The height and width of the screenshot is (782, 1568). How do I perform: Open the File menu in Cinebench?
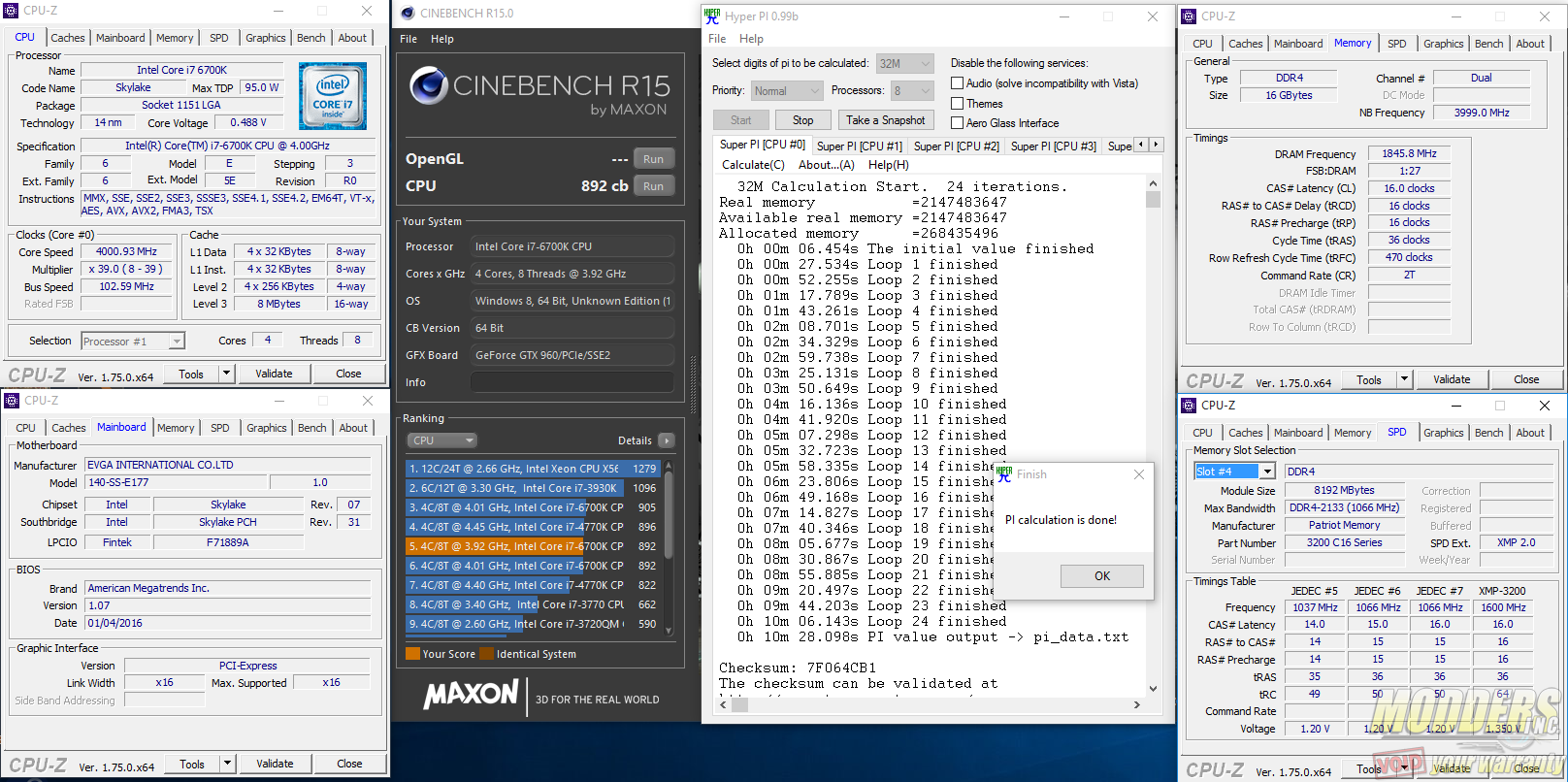pyautogui.click(x=408, y=39)
